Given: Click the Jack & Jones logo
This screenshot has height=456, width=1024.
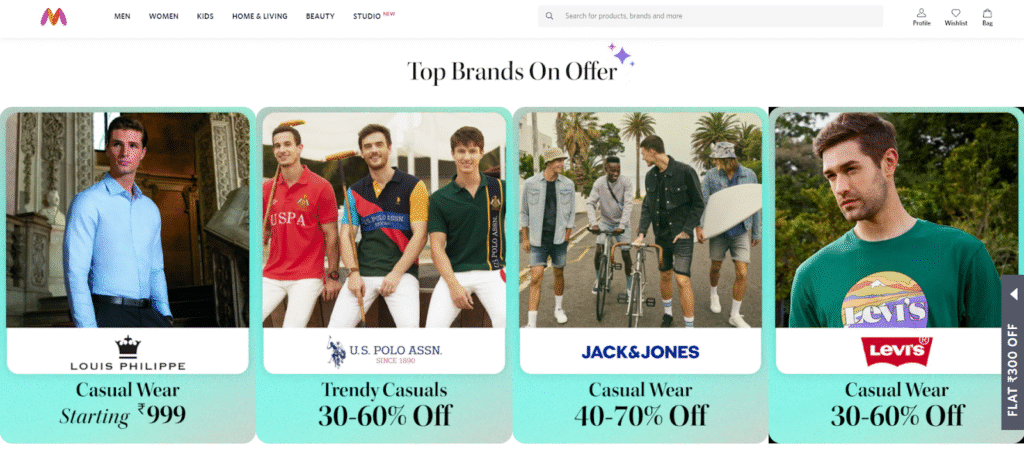Looking at the screenshot, I should click(640, 352).
